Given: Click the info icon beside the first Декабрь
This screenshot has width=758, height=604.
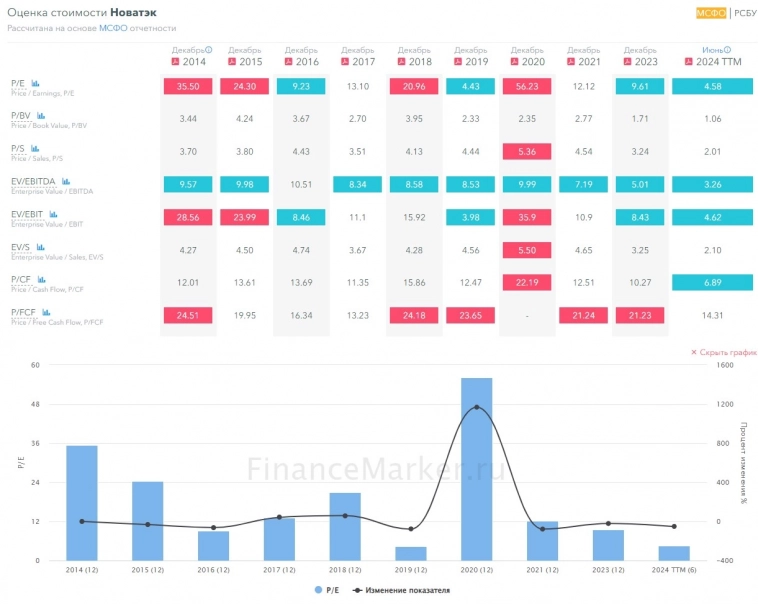Looking at the screenshot, I should click(x=208, y=49).
